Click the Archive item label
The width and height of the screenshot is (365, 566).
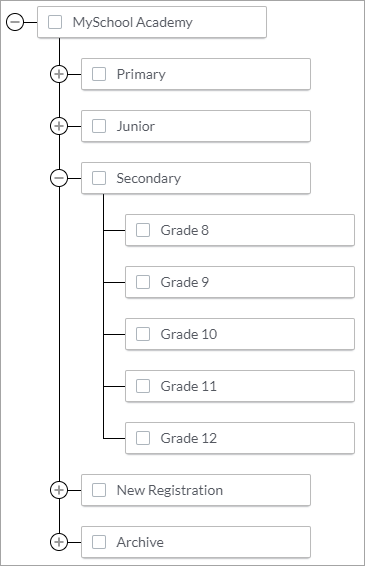(x=140, y=542)
